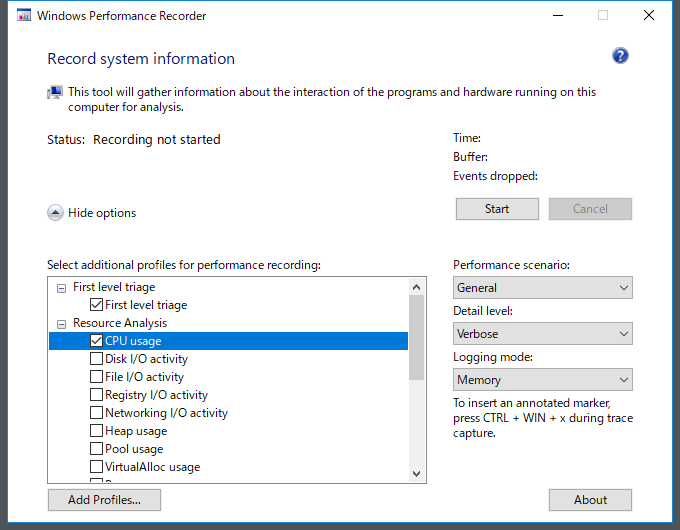Tick the Heap usage checkbox

[x=96, y=431]
